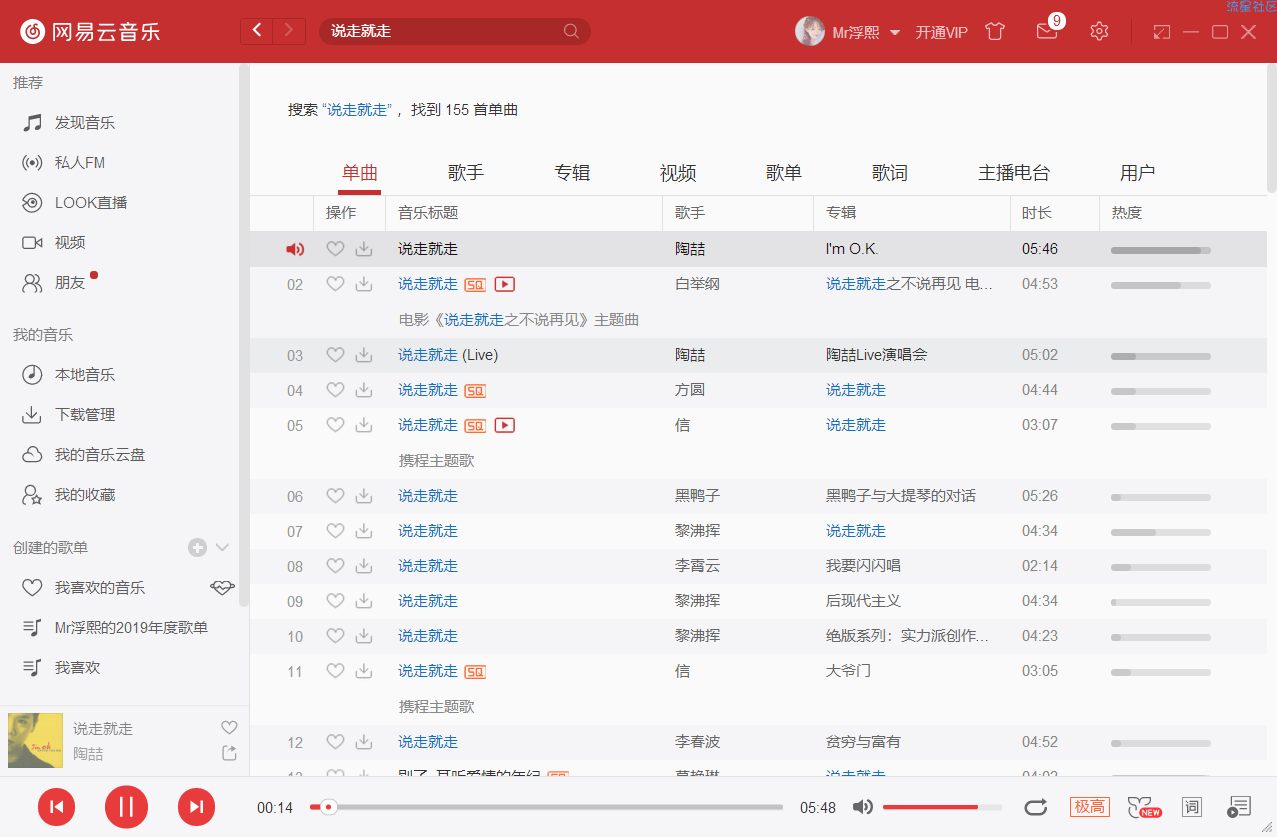Collapse the 创建的歌单 section
Screen dimensions: 1277x837
[223, 547]
